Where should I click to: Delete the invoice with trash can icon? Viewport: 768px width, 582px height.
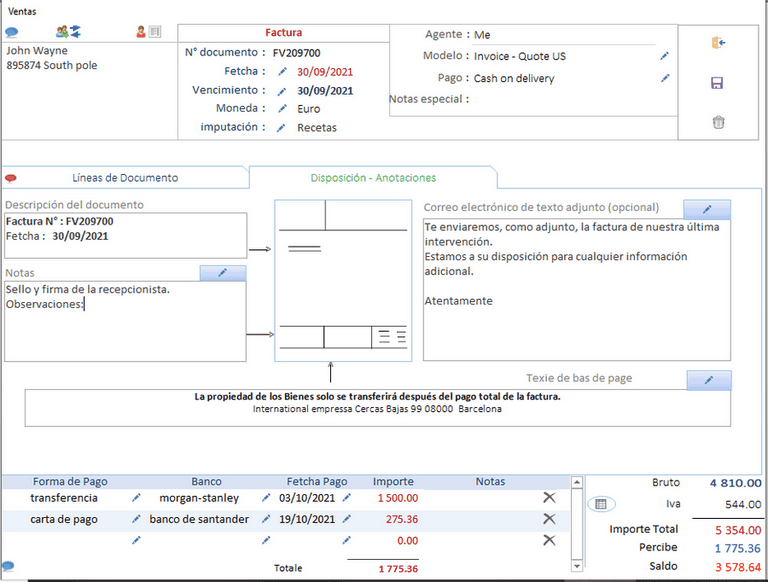click(719, 122)
